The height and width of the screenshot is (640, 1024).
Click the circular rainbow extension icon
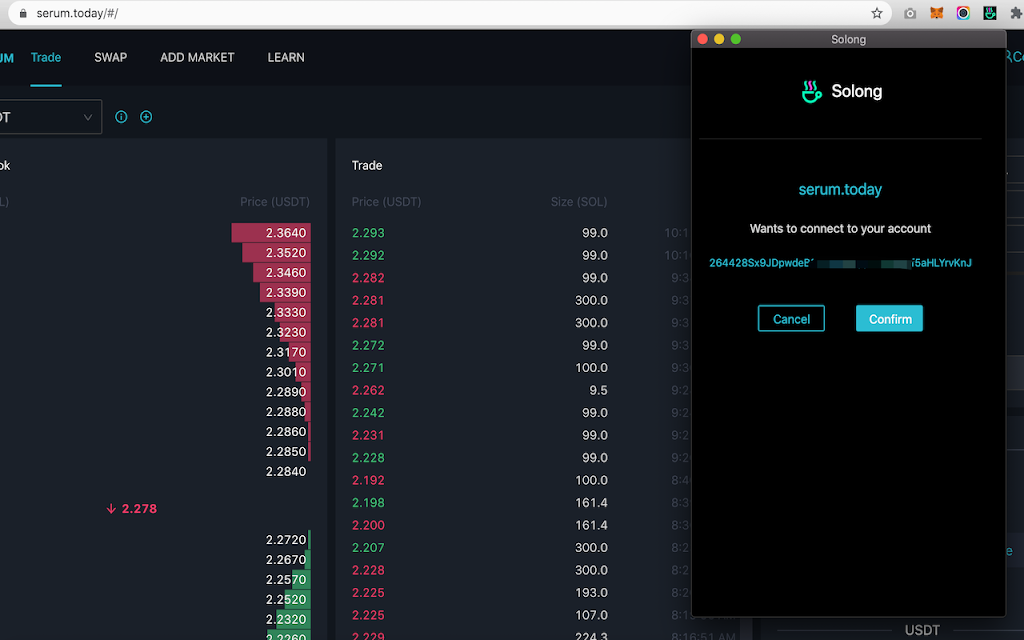pyautogui.click(x=963, y=13)
